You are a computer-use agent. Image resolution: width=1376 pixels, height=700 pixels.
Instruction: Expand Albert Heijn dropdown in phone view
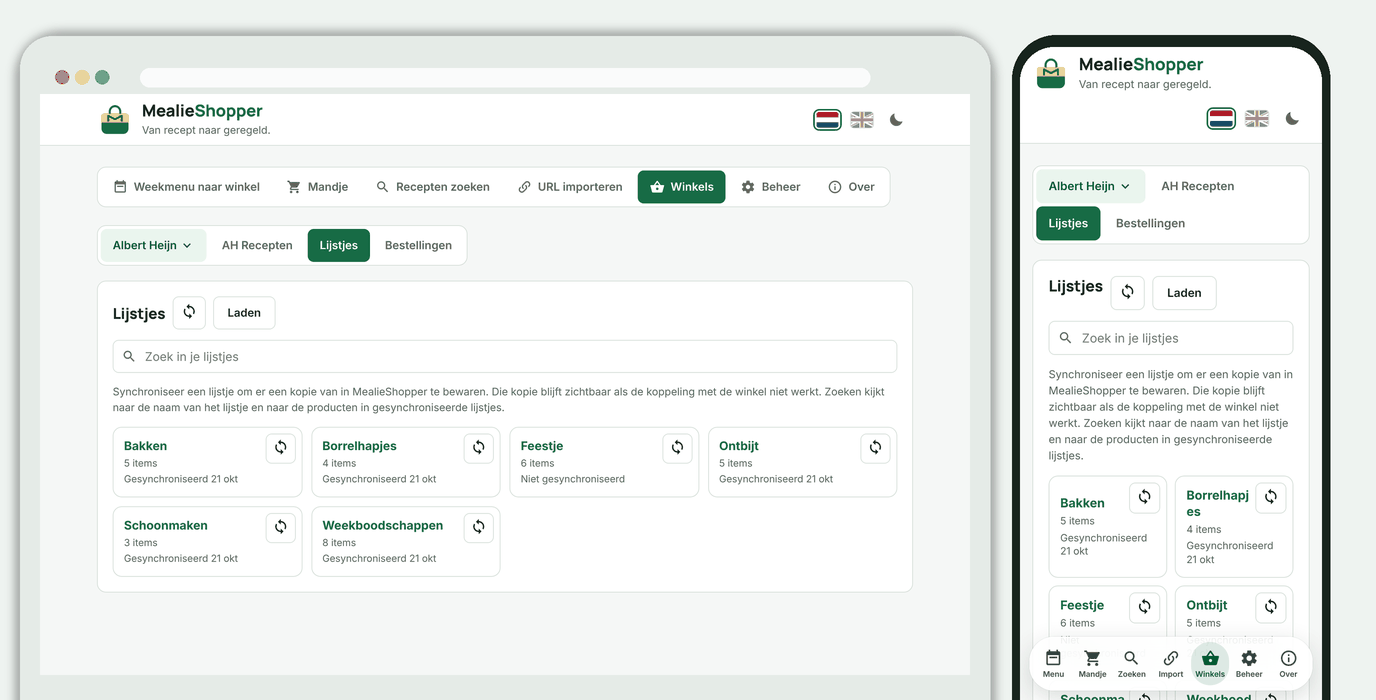tap(1089, 186)
